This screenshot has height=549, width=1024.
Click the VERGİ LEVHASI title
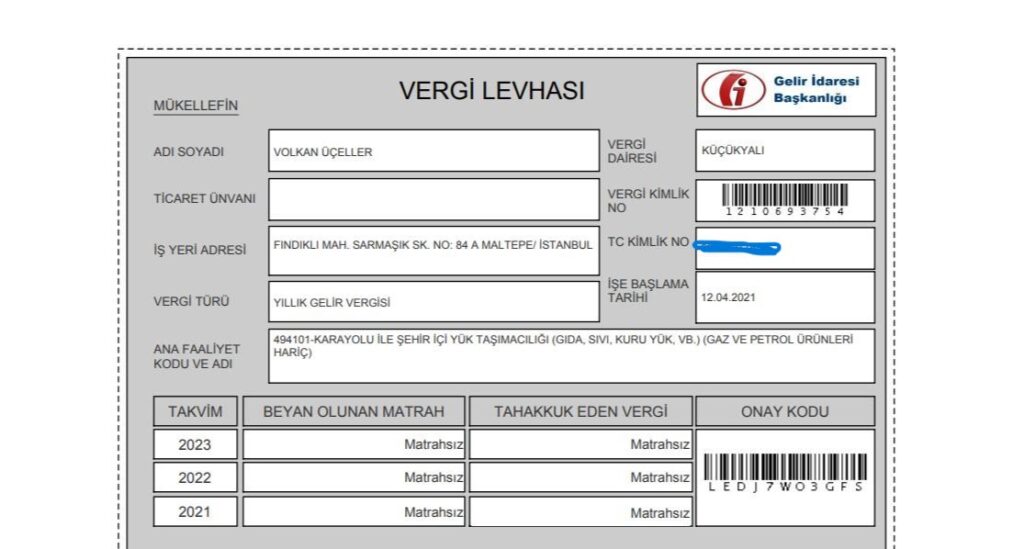pyautogui.click(x=492, y=91)
